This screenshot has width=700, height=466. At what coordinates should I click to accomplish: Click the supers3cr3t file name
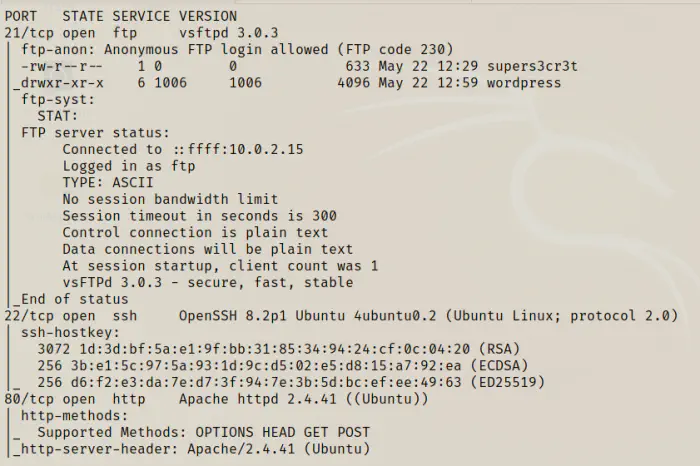click(533, 66)
